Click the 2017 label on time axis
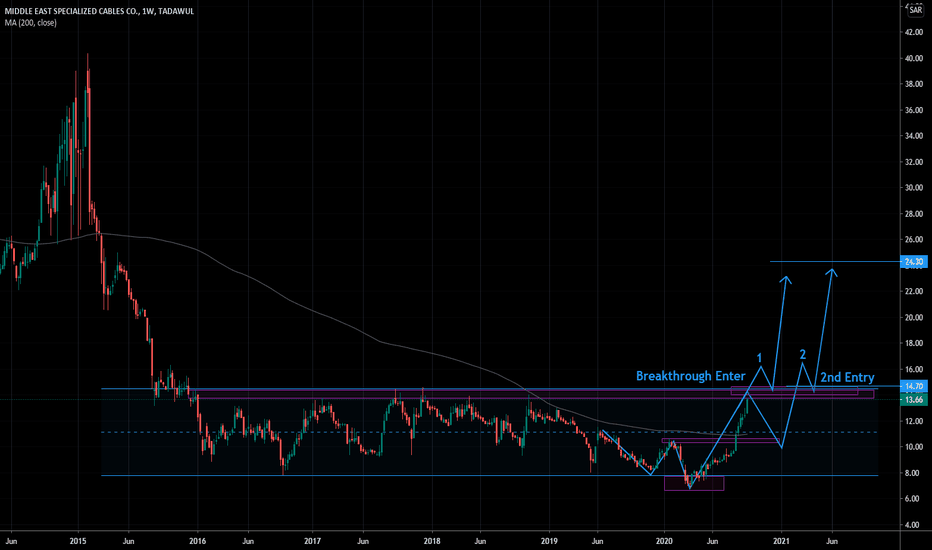 click(313, 541)
